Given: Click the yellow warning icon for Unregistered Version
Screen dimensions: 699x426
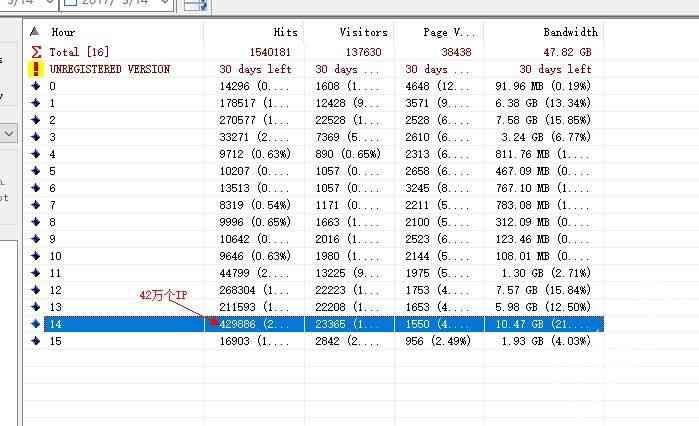Looking at the screenshot, I should point(36,69).
